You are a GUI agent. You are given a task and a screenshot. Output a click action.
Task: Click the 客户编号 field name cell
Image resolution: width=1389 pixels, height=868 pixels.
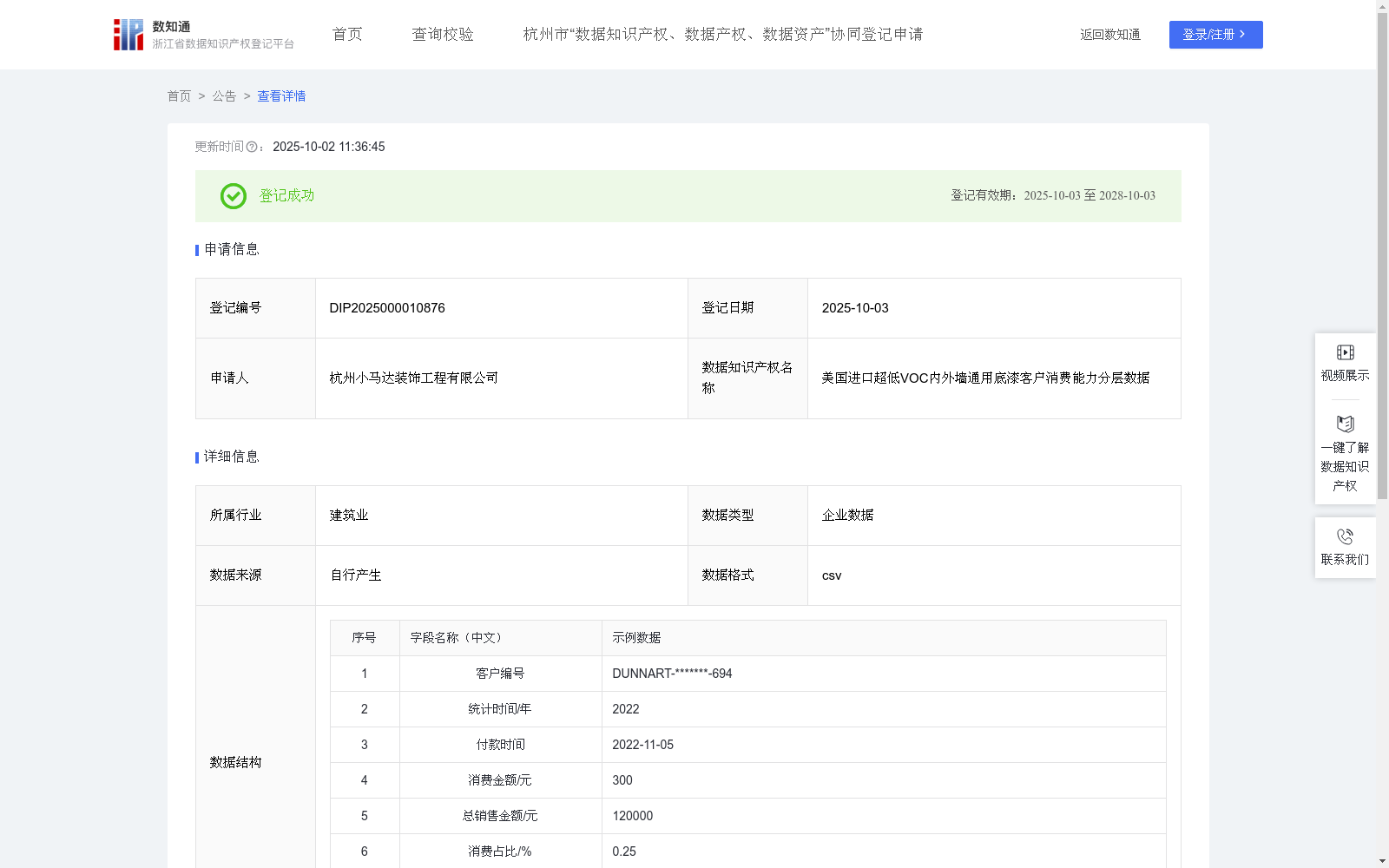tap(500, 674)
